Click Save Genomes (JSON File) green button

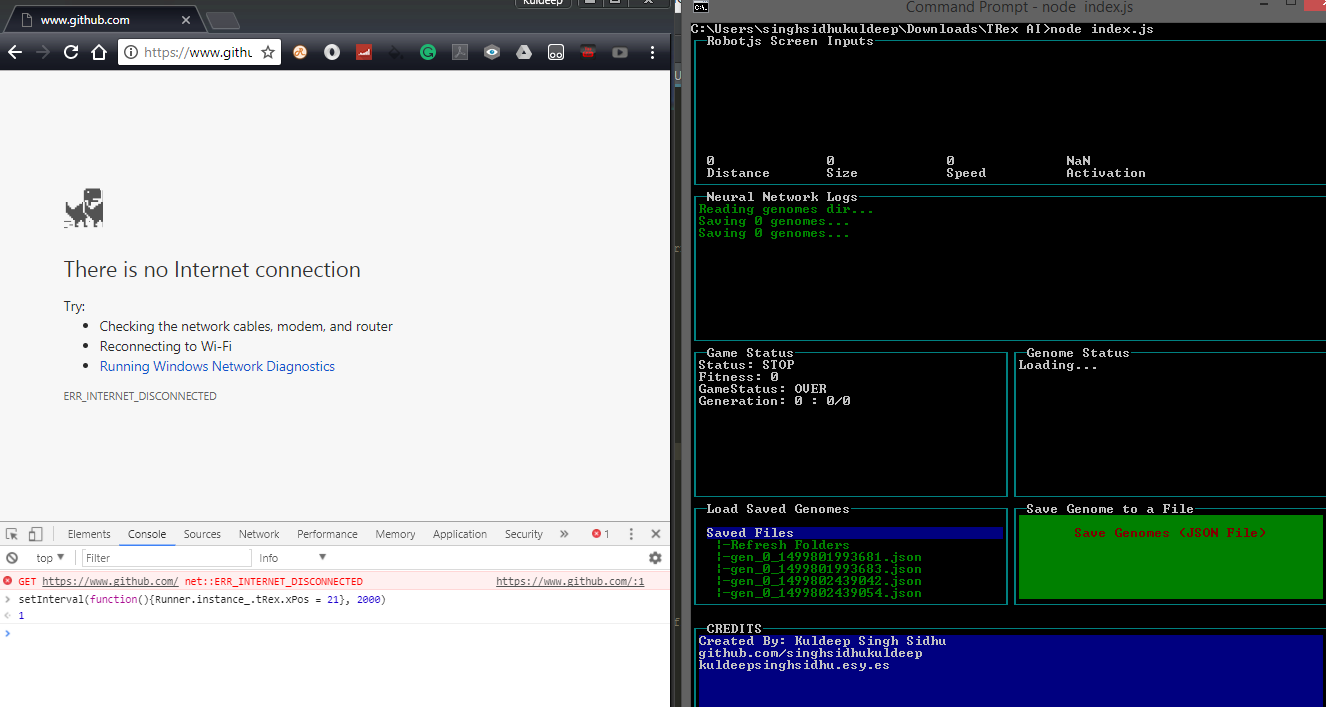[x=1170, y=557]
